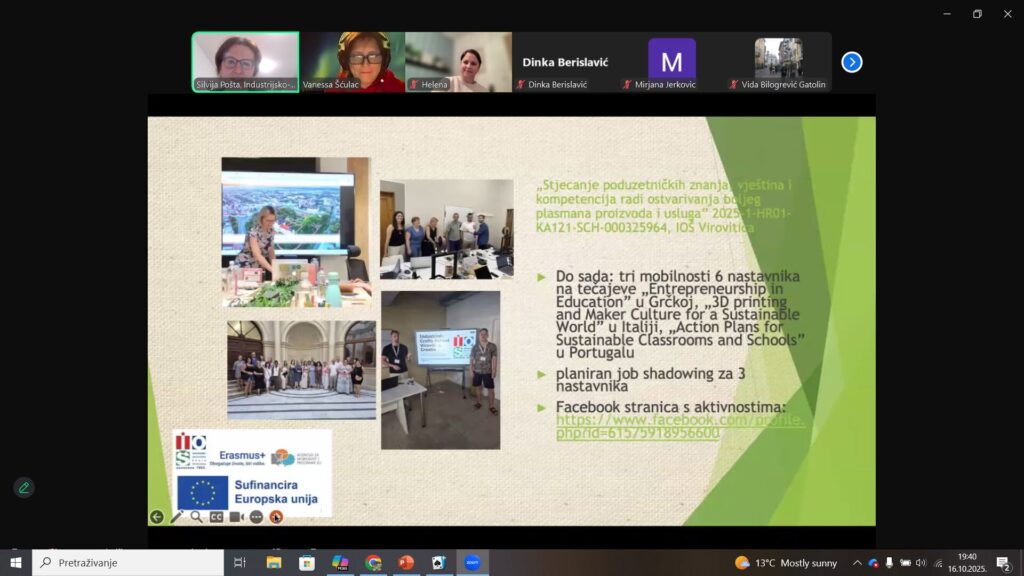
Task: Click the orange laser pointer icon
Action: (276, 517)
